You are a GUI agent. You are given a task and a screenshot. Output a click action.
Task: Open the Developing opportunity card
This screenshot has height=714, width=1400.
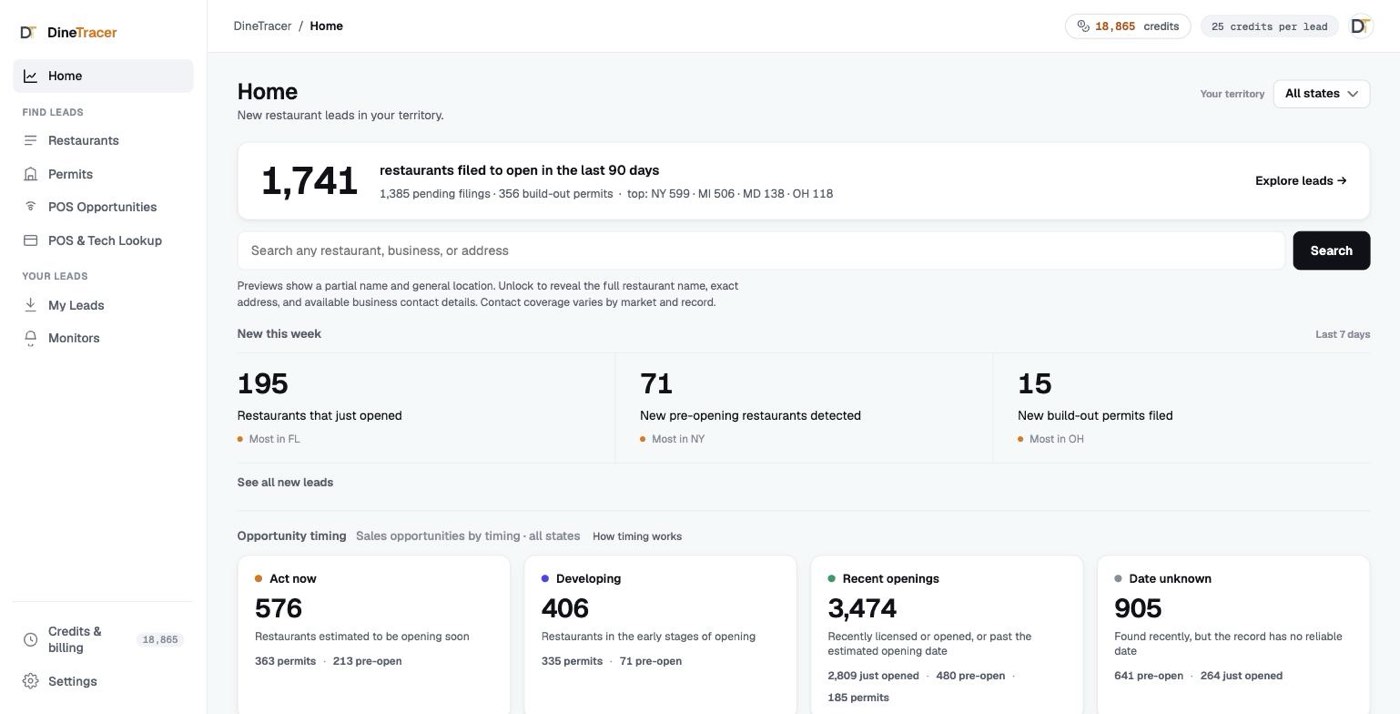(660, 635)
